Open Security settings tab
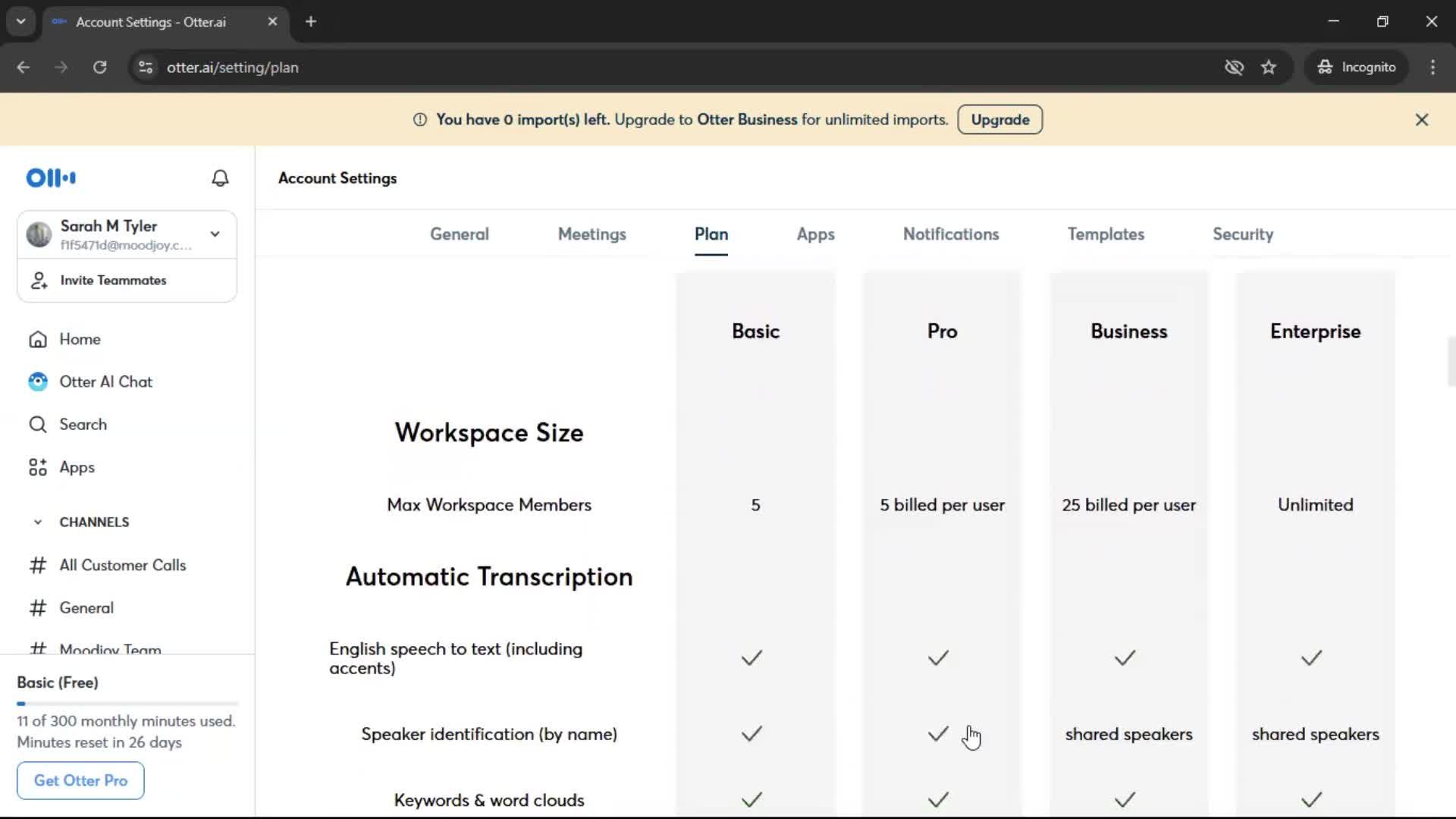The image size is (1456, 819). point(1243,234)
